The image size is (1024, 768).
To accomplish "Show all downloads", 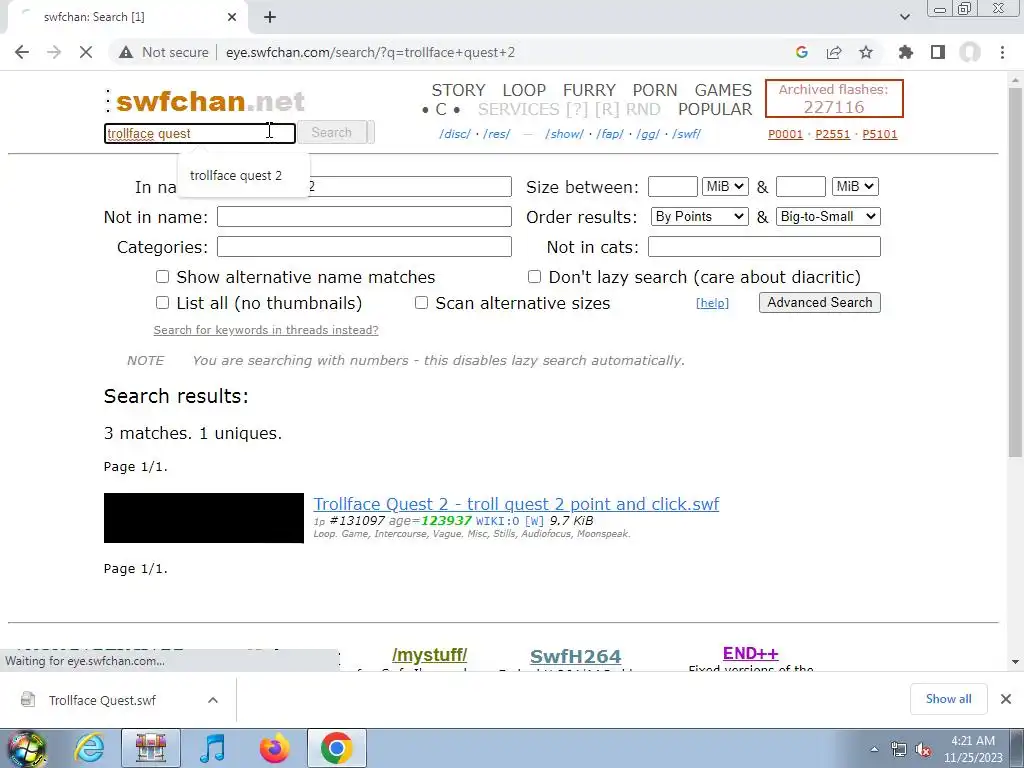I will 948,699.
